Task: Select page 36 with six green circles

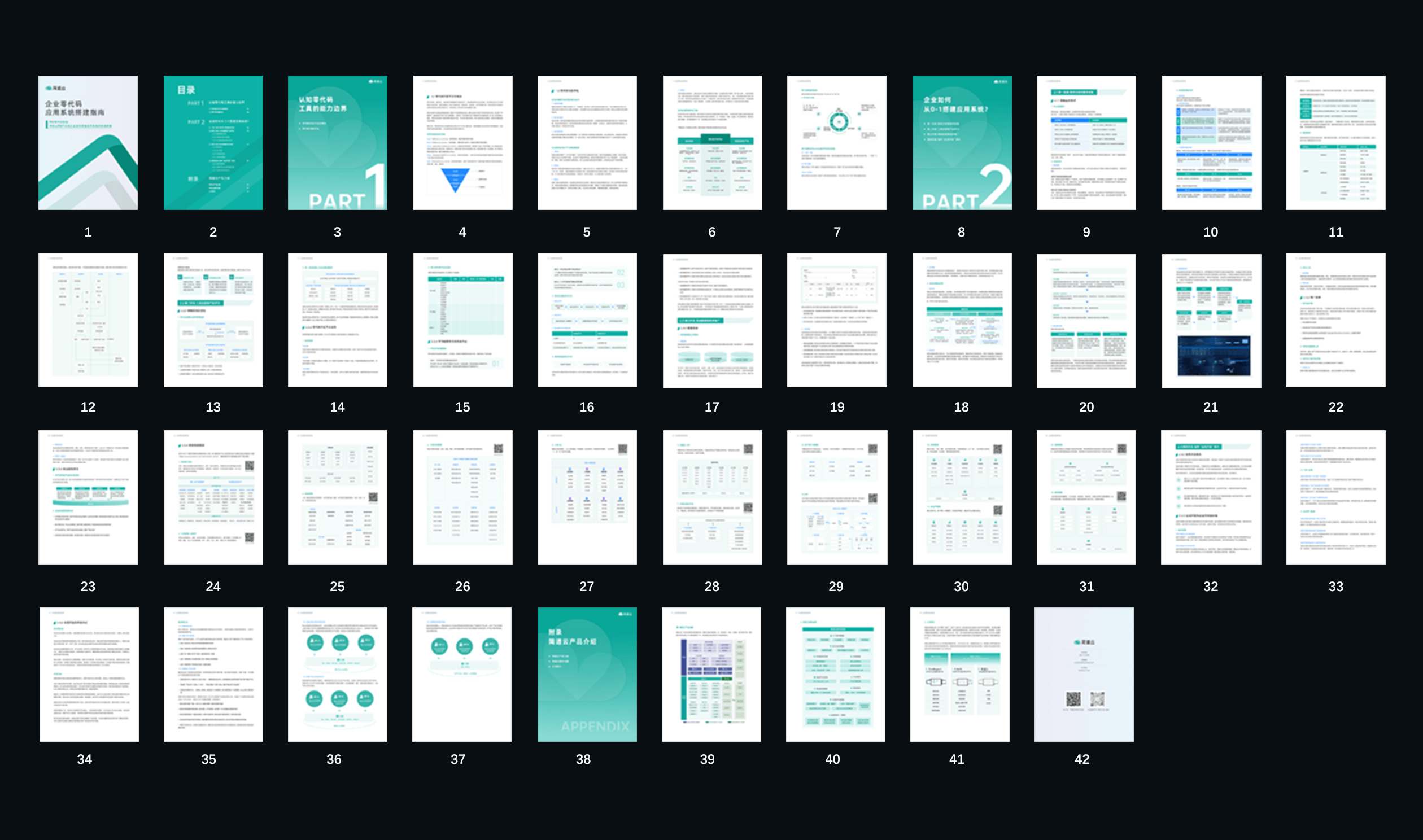Action: click(x=337, y=674)
